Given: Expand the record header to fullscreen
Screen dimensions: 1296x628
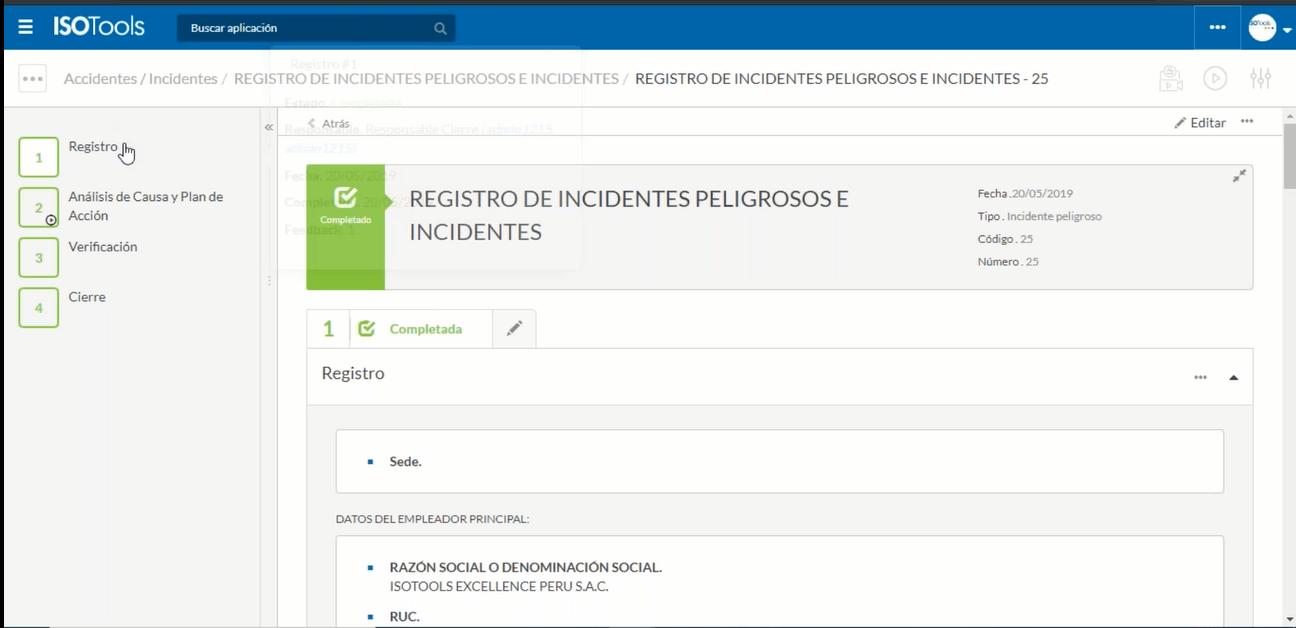Looking at the screenshot, I should (1239, 176).
